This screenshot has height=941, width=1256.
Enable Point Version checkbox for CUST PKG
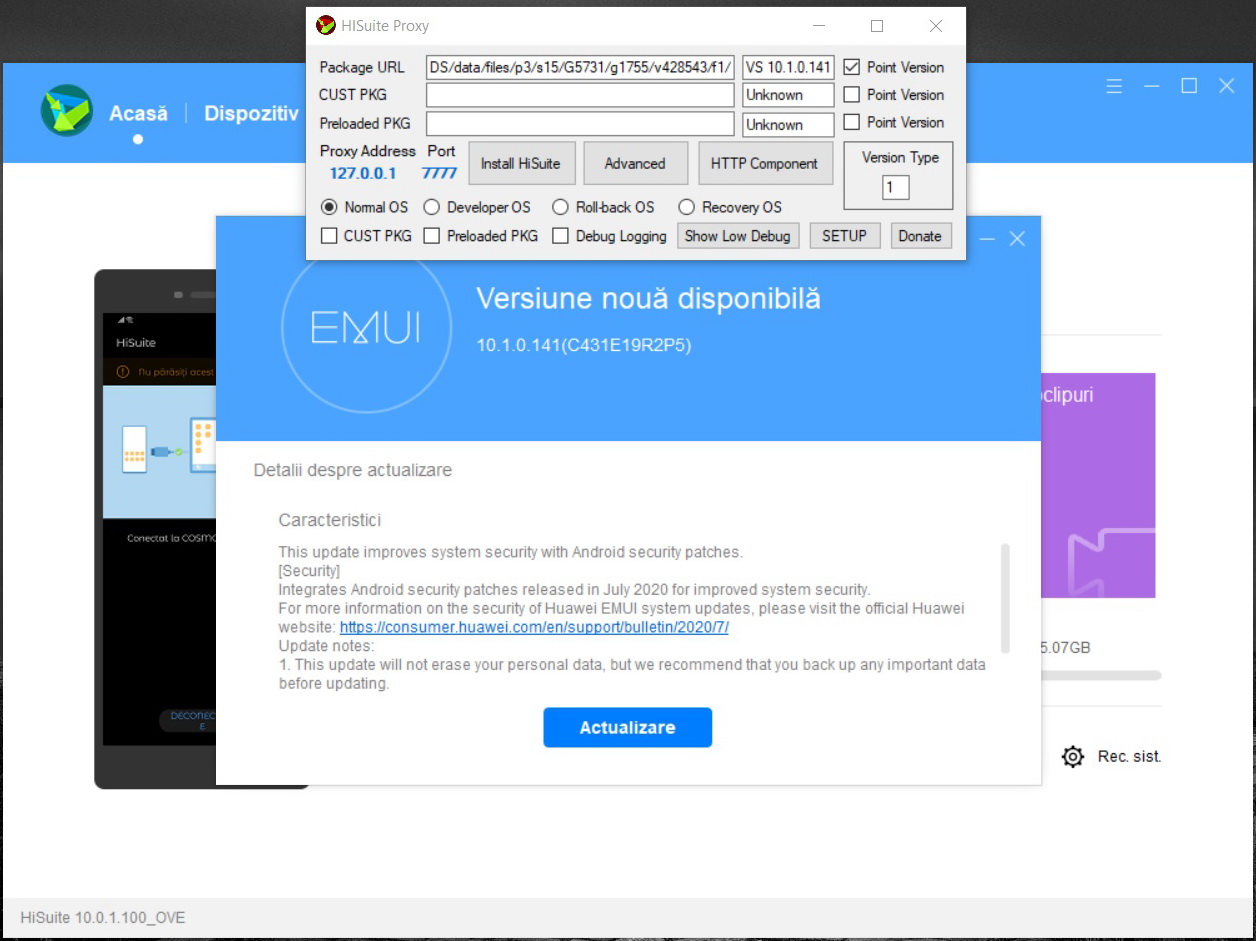(852, 95)
